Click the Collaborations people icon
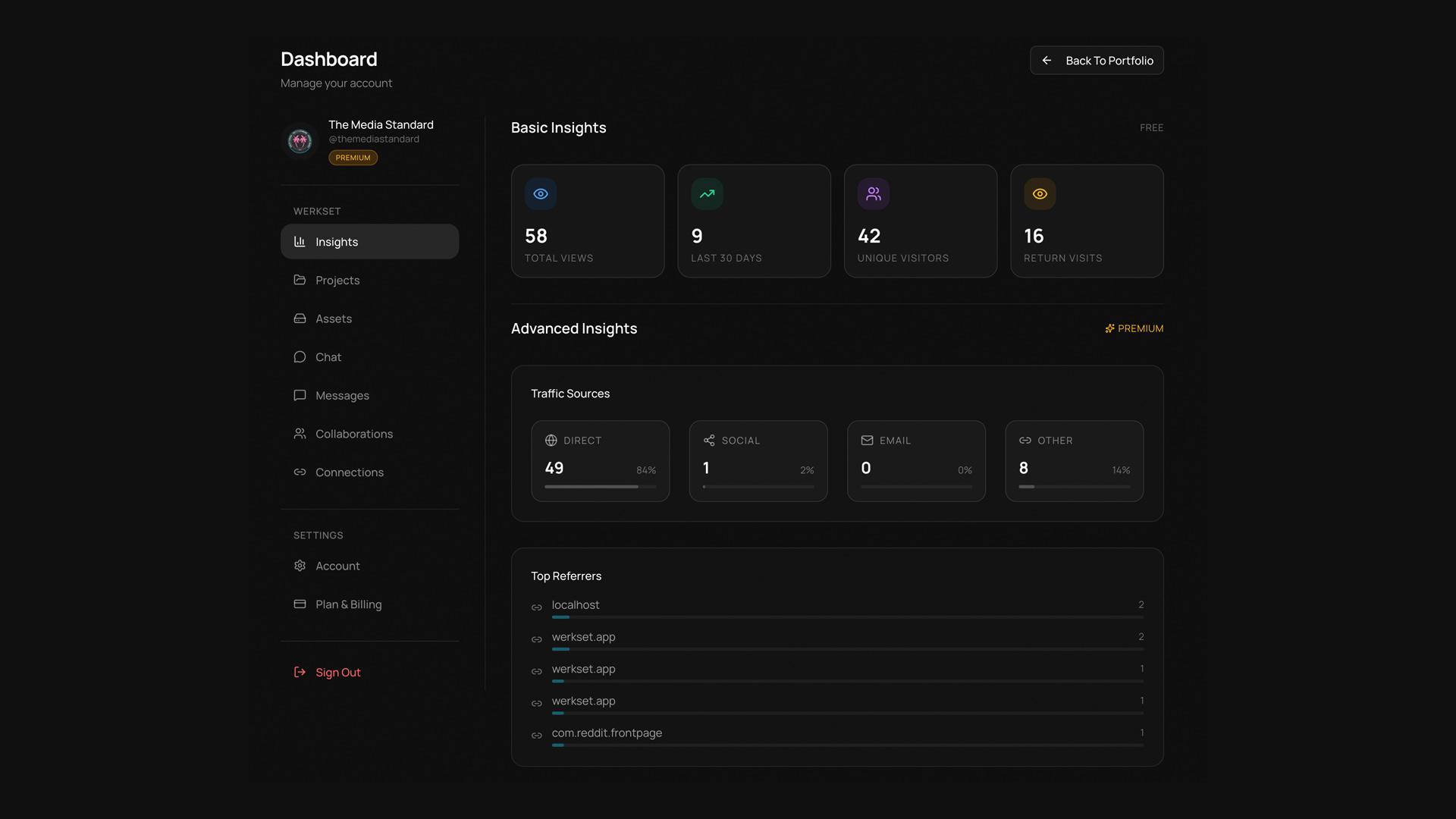Image resolution: width=1456 pixels, height=819 pixels. [300, 434]
